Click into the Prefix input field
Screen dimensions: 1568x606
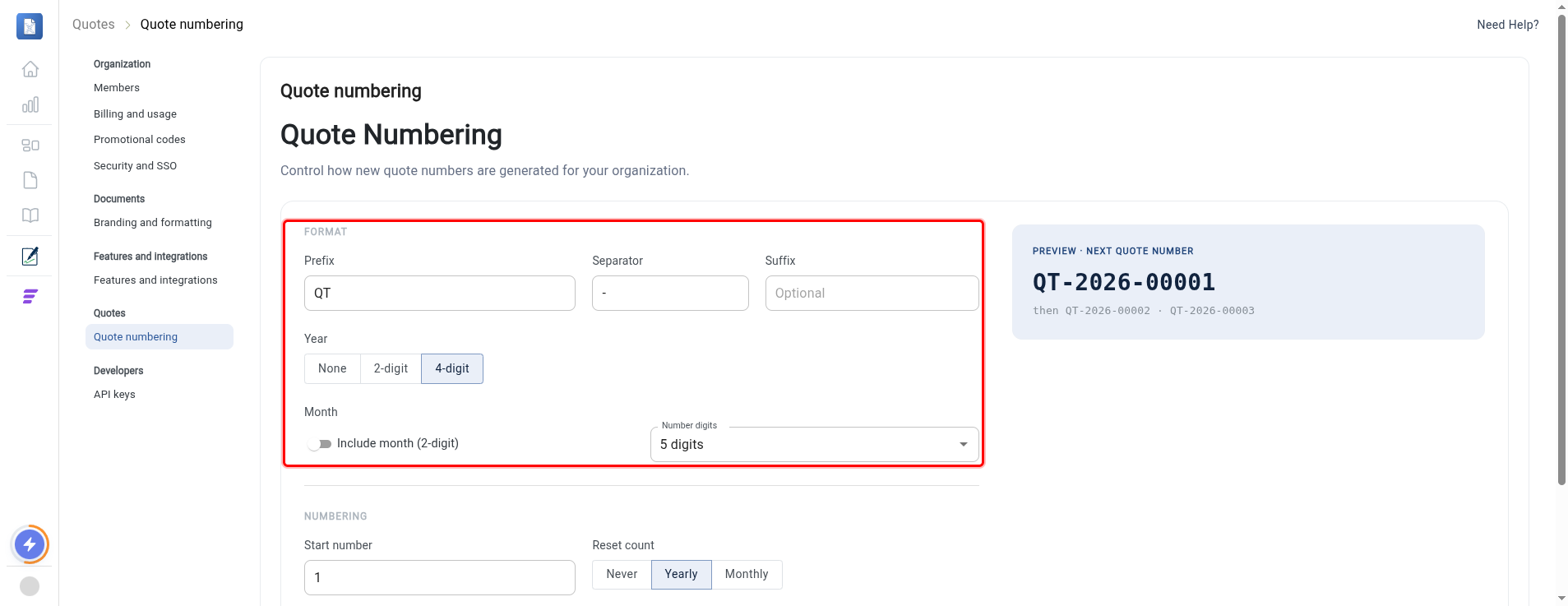[x=440, y=294]
